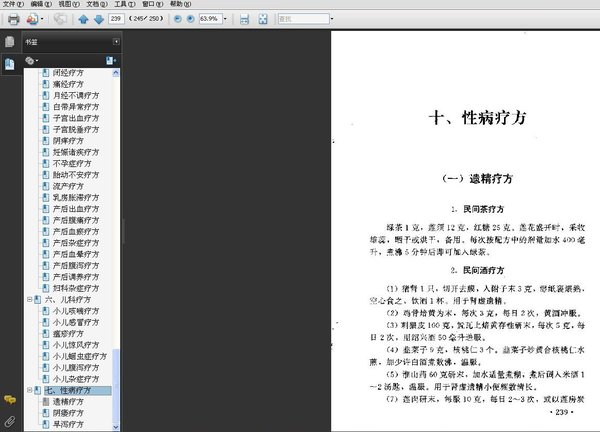Image resolution: width=600 pixels, height=432 pixels.
Task: Open the 文件 menu
Action: tap(13, 4)
